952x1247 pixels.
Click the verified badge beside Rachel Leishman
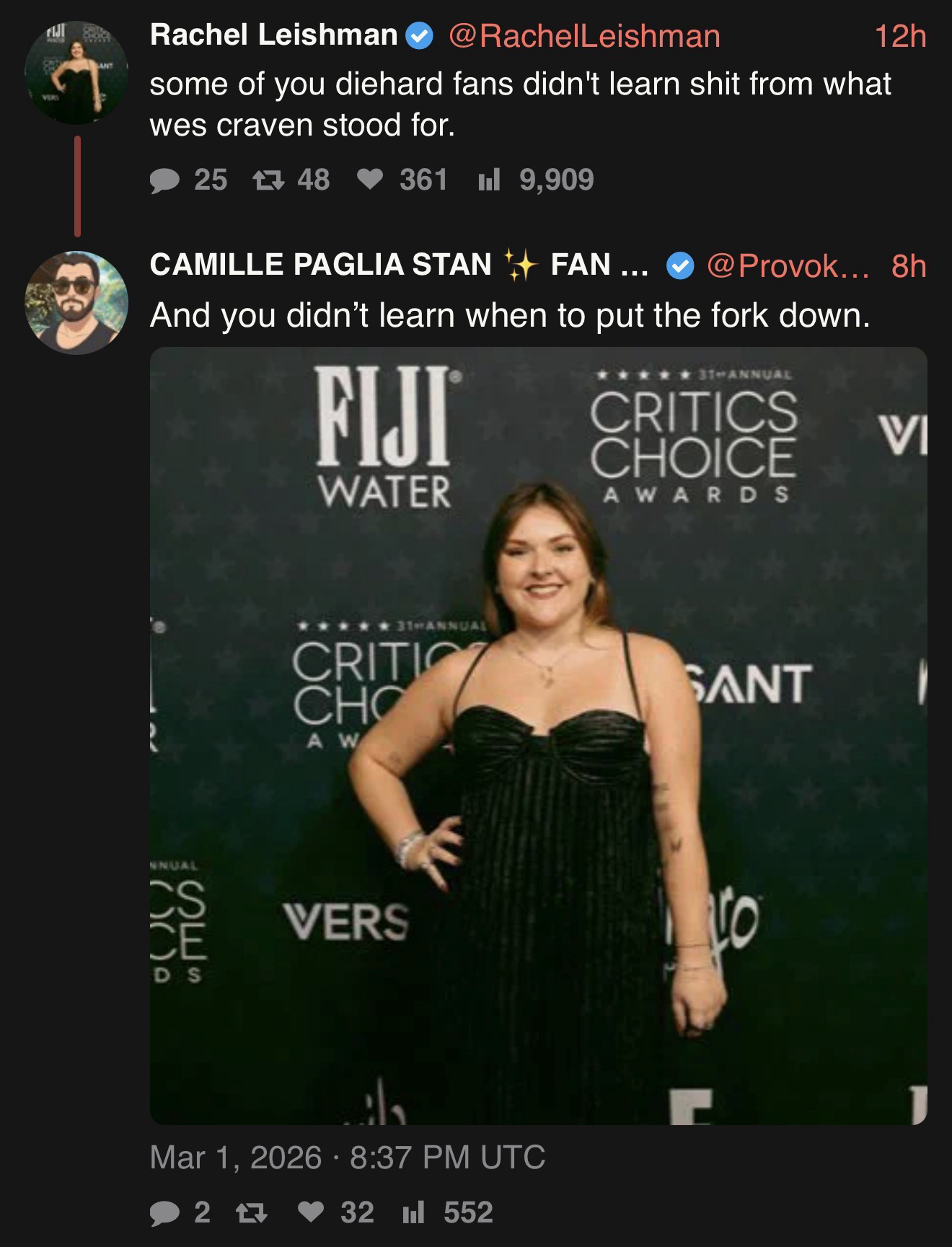[x=420, y=36]
